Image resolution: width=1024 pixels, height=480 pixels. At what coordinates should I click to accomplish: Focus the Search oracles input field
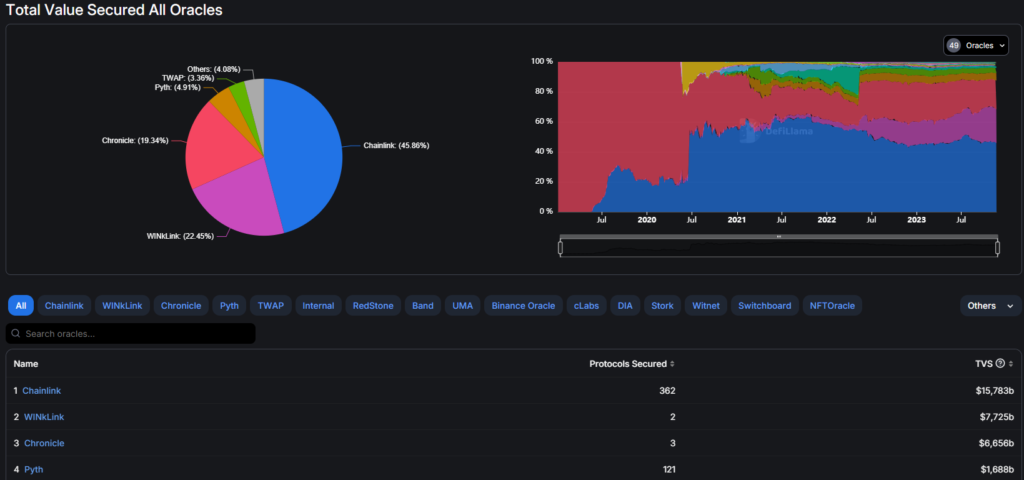click(135, 333)
